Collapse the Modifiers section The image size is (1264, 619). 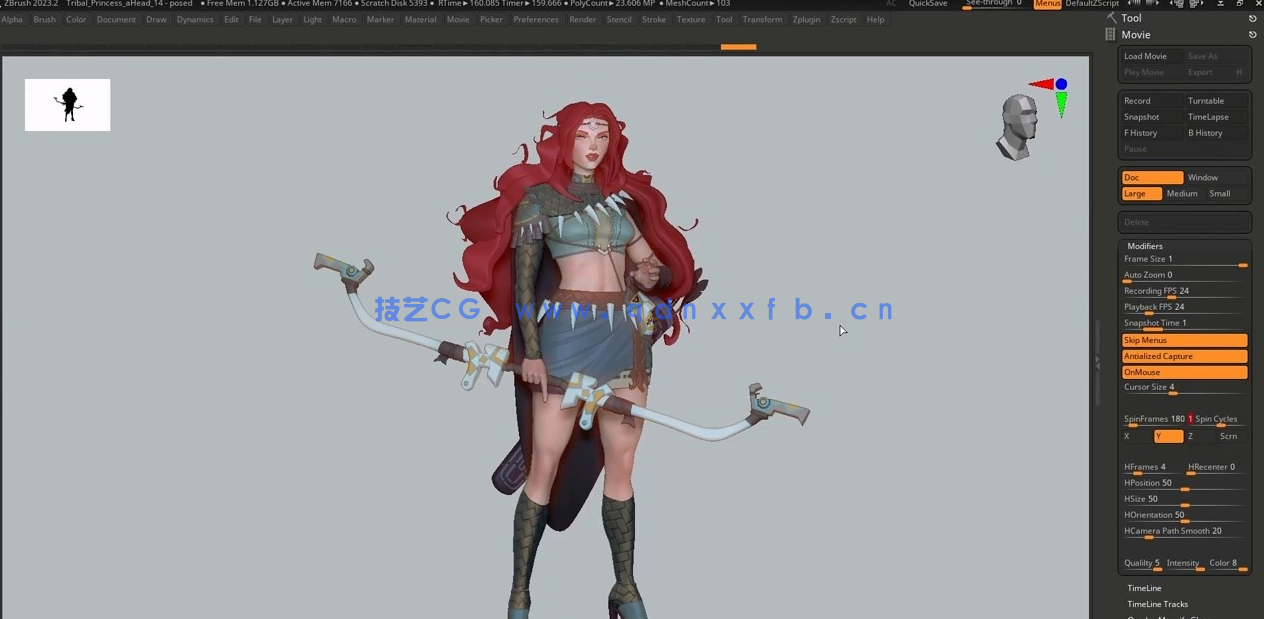click(x=1145, y=245)
